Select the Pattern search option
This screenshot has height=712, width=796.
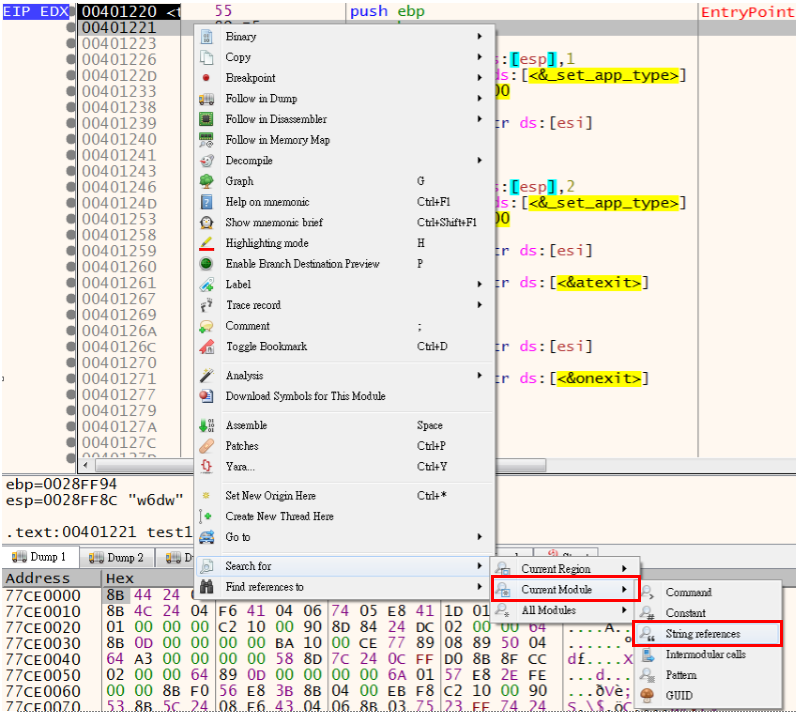pos(707,675)
